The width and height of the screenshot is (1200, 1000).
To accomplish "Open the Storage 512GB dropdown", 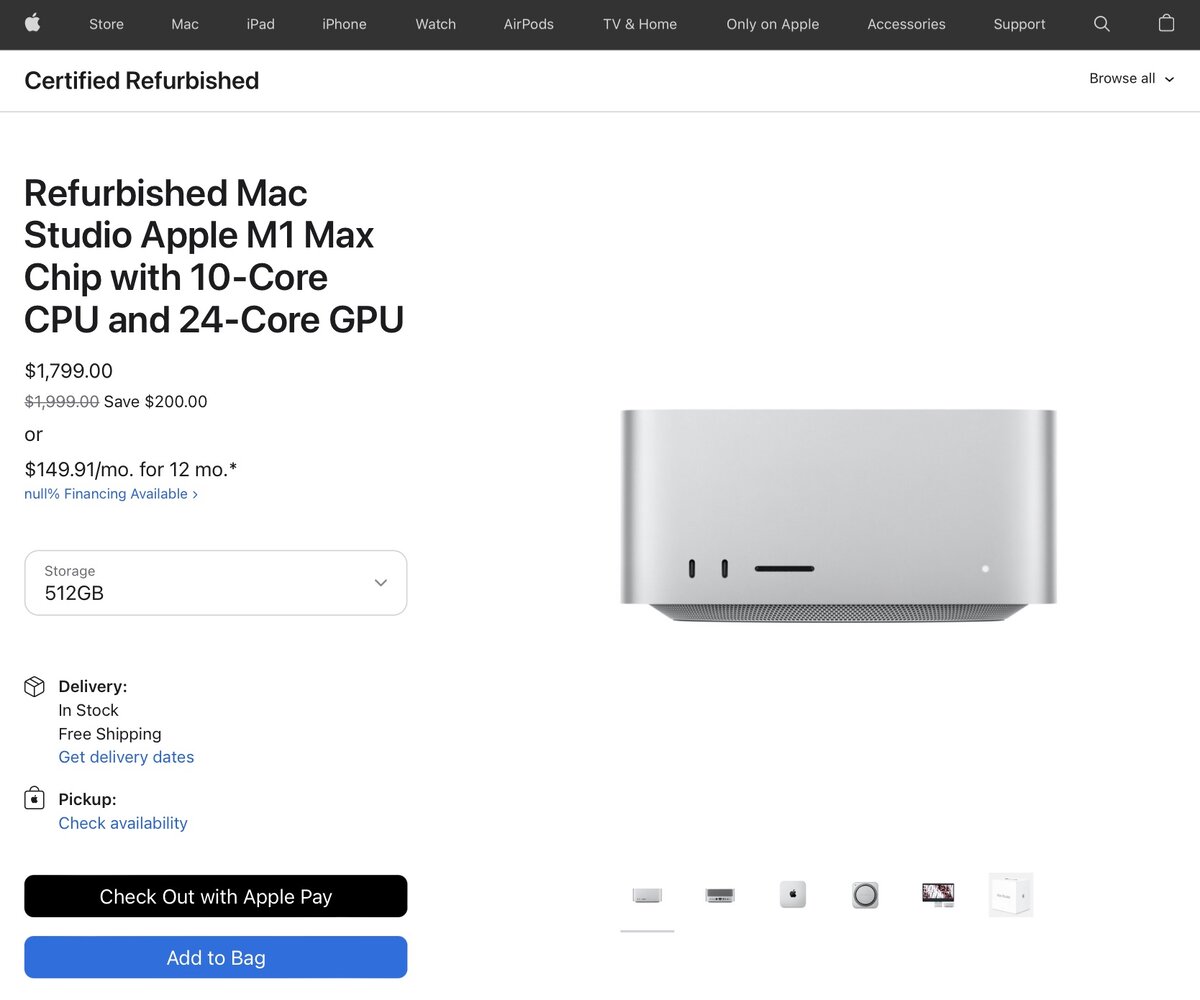I will tap(216, 583).
